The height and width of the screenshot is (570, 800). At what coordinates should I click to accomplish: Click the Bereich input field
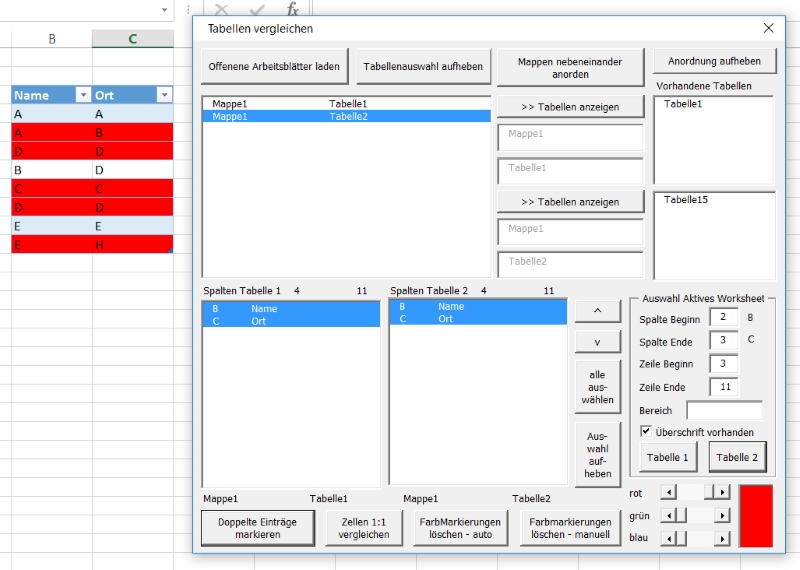pyautogui.click(x=724, y=410)
